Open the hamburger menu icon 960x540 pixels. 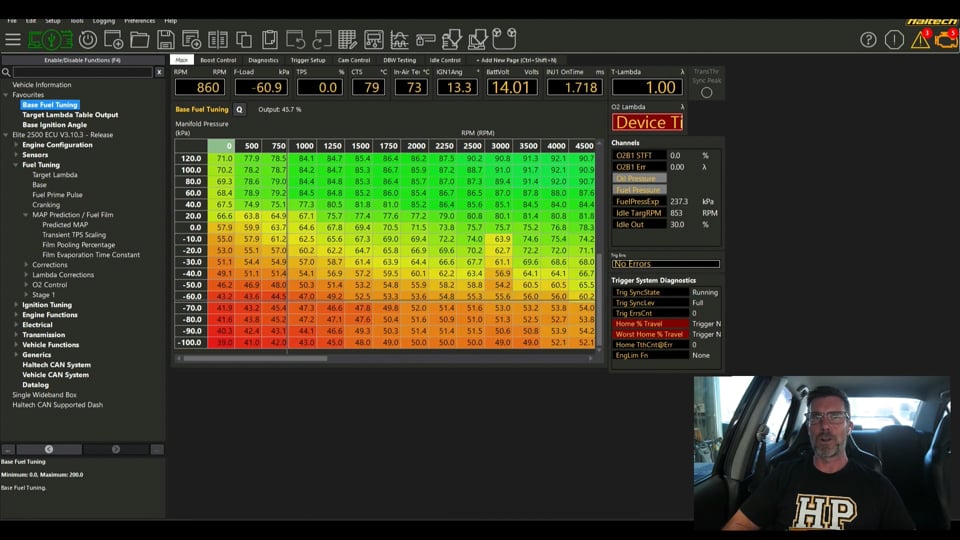[x=13, y=40]
